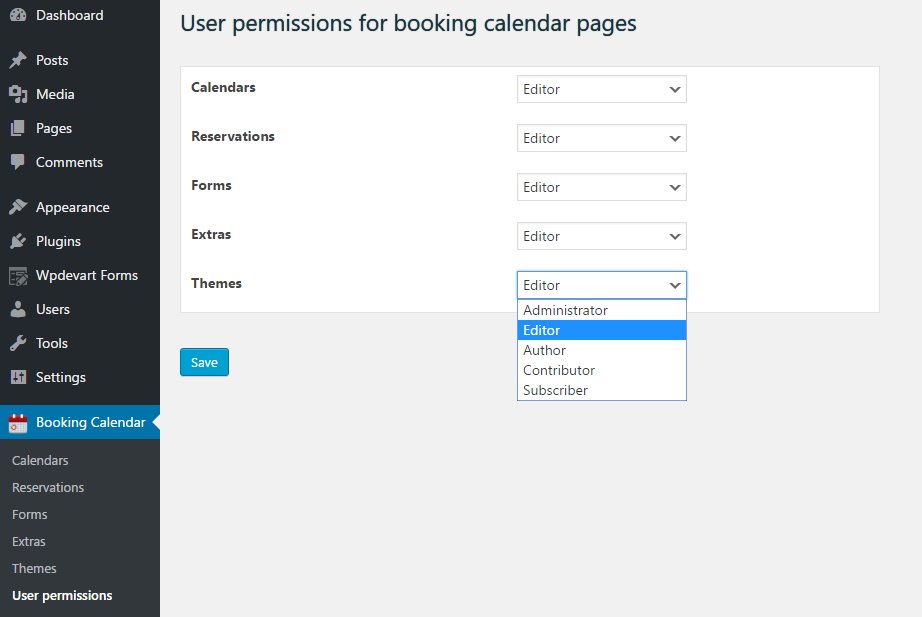Click the Tools wrench icon
This screenshot has width=922, height=617.
coord(18,343)
